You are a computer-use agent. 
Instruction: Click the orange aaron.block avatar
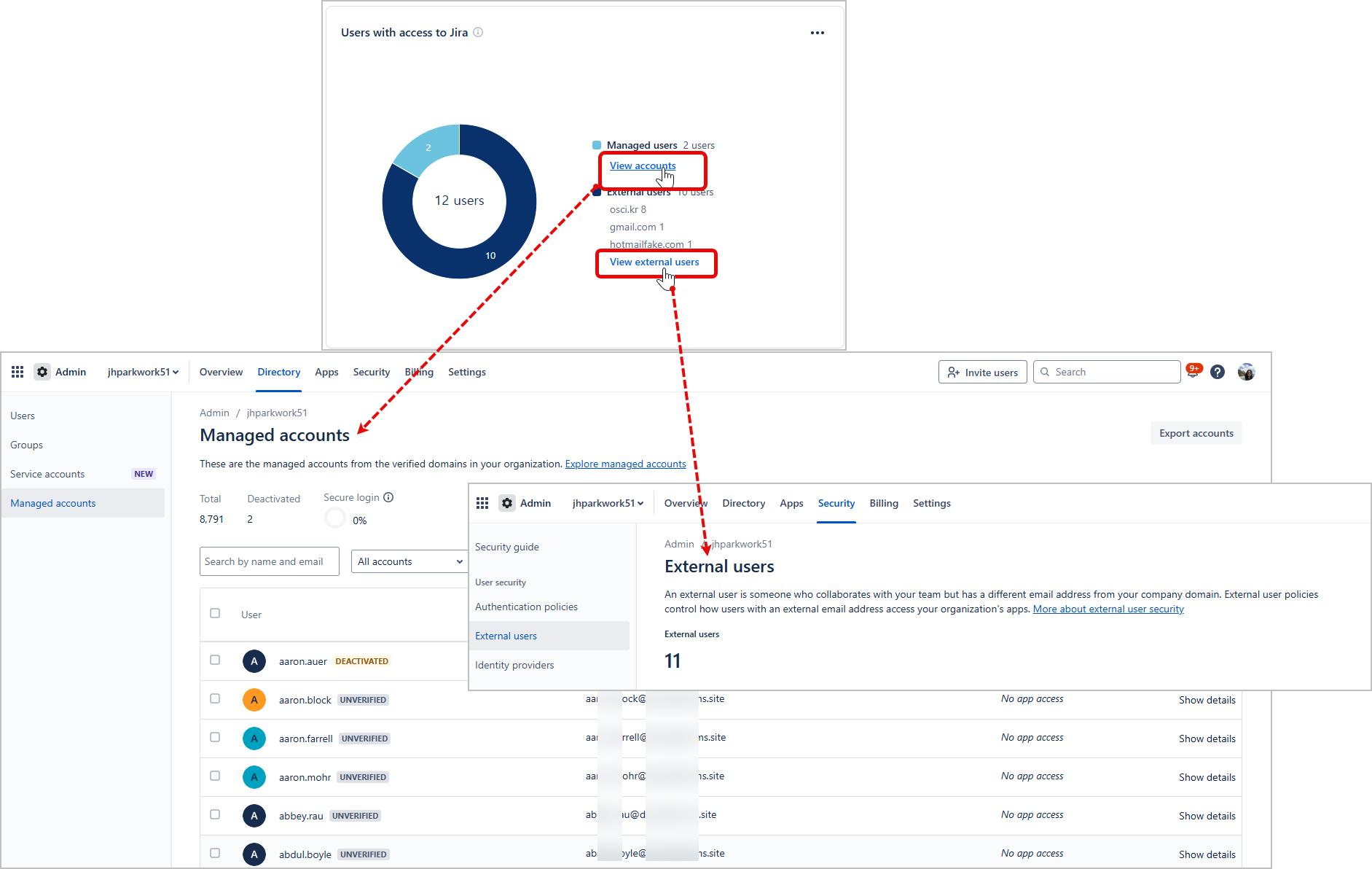pyautogui.click(x=254, y=700)
